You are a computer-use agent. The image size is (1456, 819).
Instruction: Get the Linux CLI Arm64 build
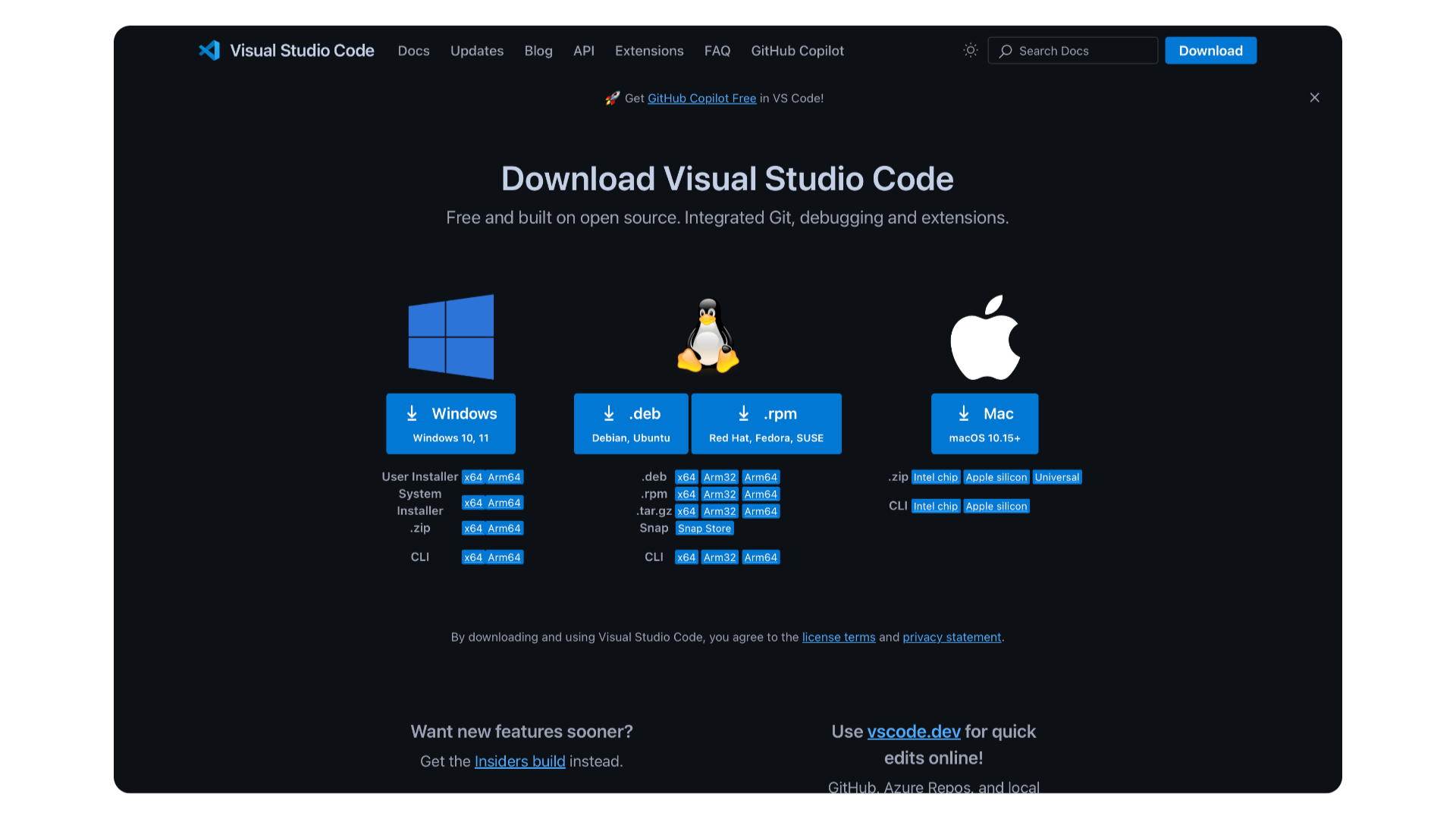[x=761, y=558]
